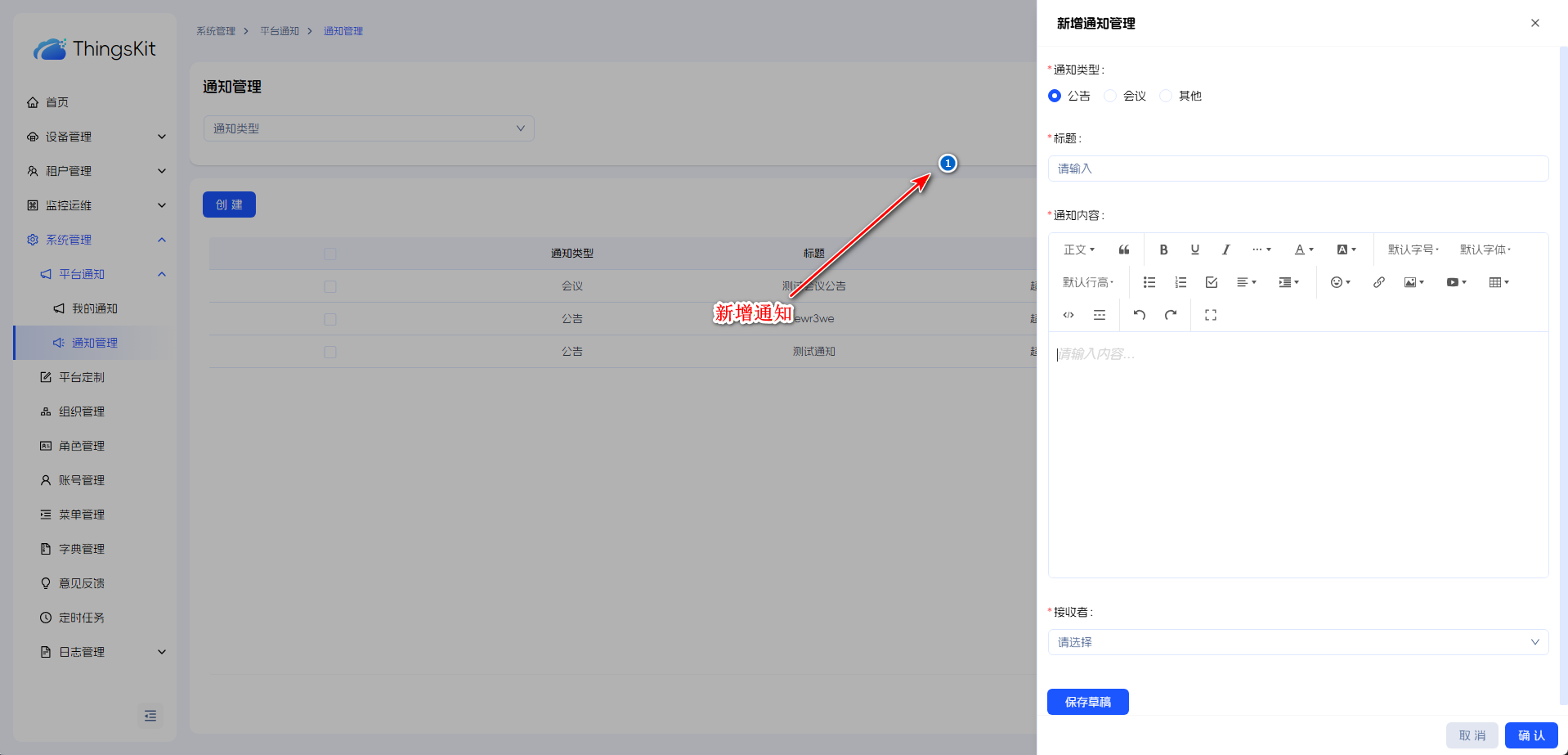
Task: Toggle fullscreen mode for the editor
Action: [x=1211, y=315]
